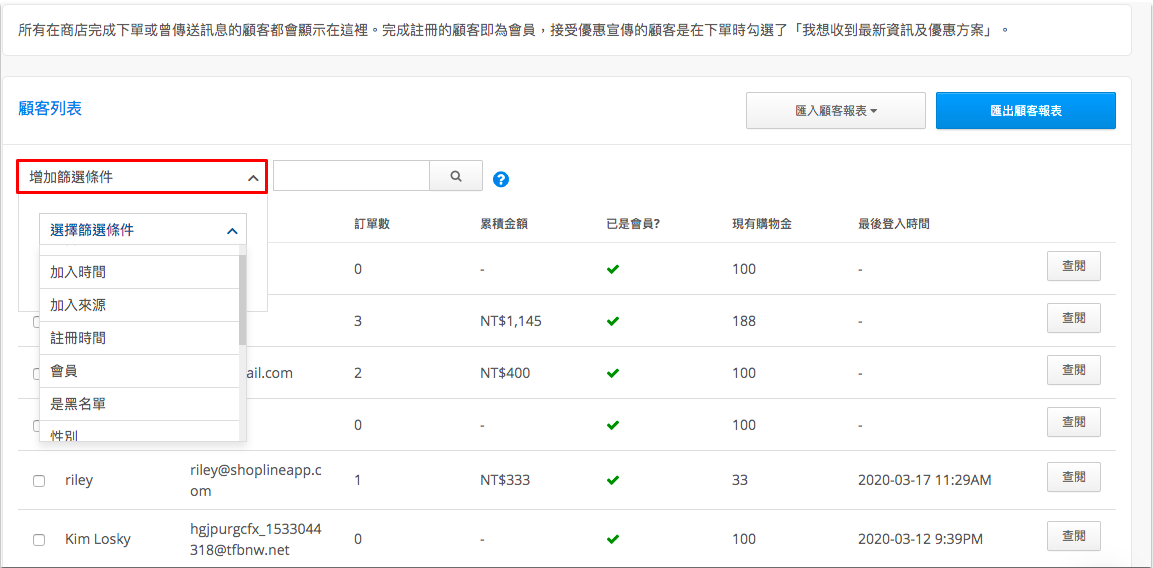Click the riley@shoplineapp.com email

[256, 480]
